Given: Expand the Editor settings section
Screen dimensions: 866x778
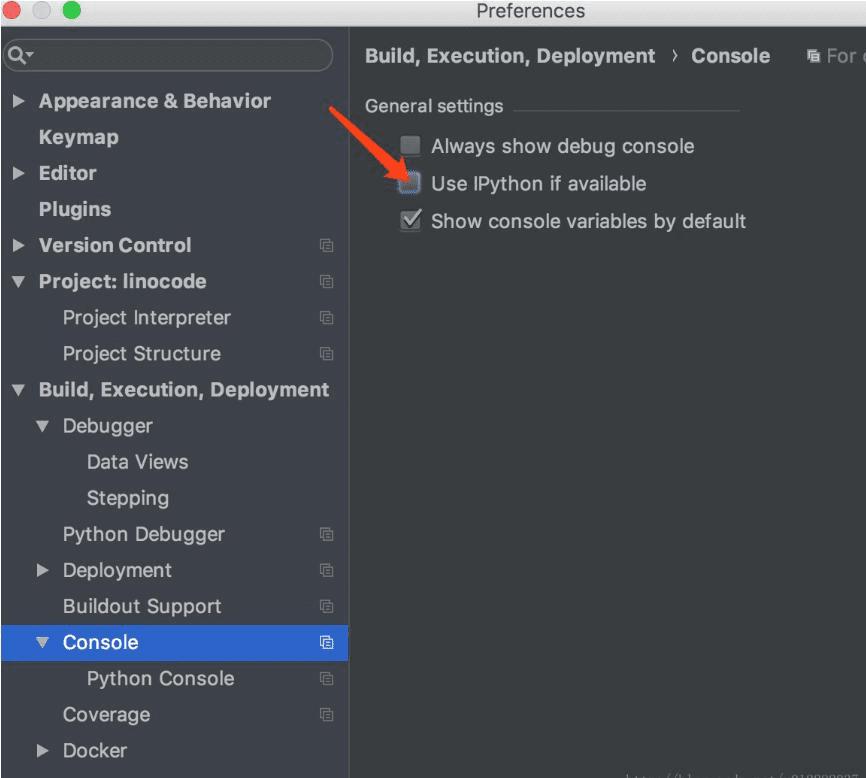Looking at the screenshot, I should 19,173.
